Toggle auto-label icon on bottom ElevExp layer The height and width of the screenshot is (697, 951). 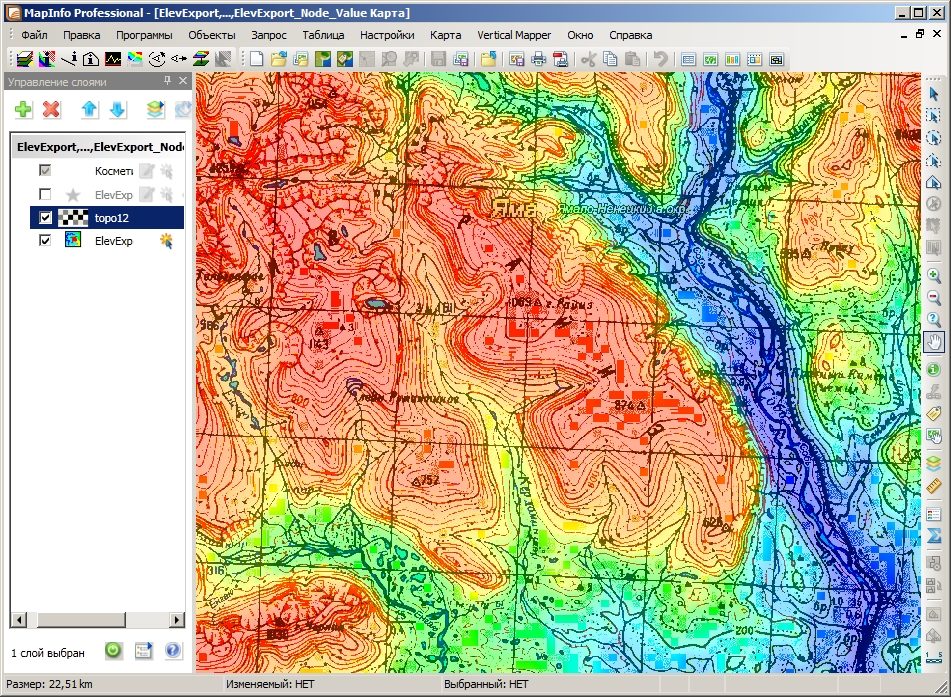pos(166,241)
